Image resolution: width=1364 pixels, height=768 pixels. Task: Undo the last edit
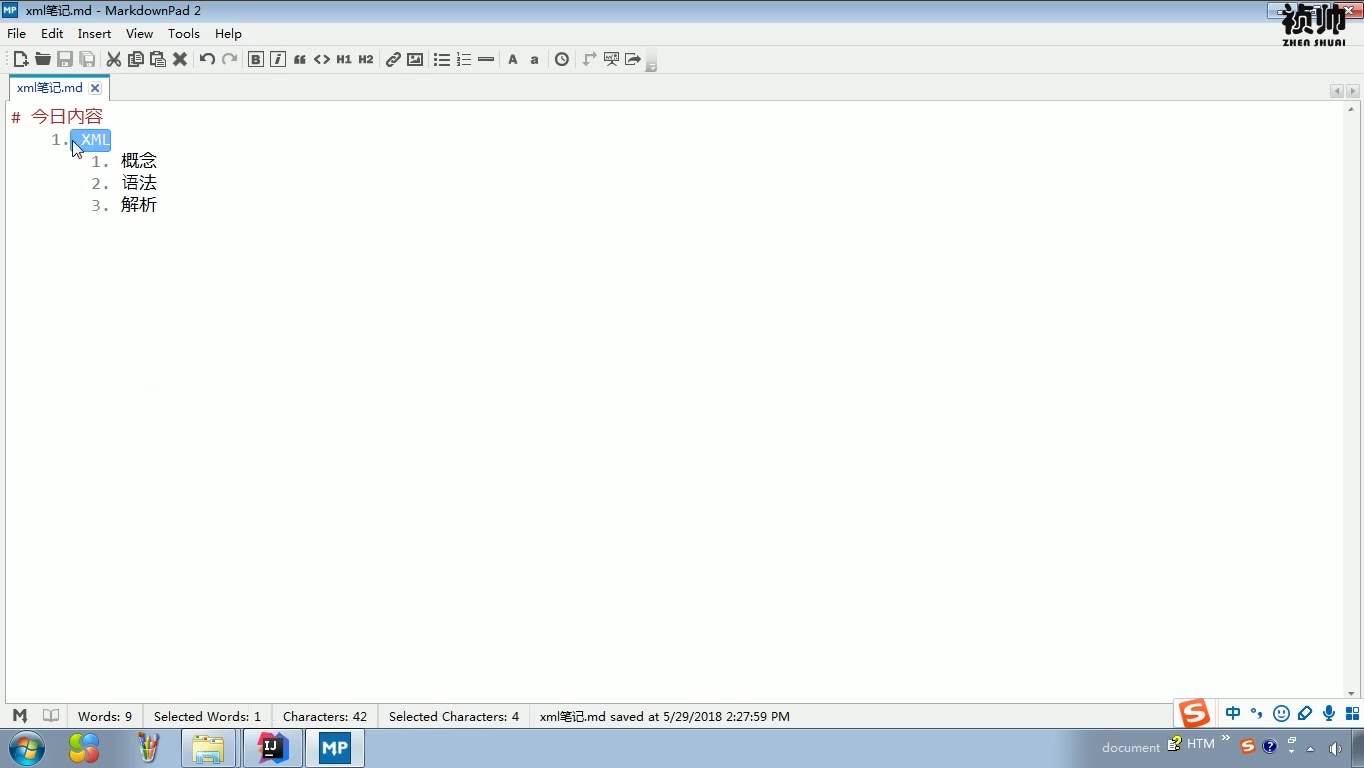pyautogui.click(x=207, y=59)
